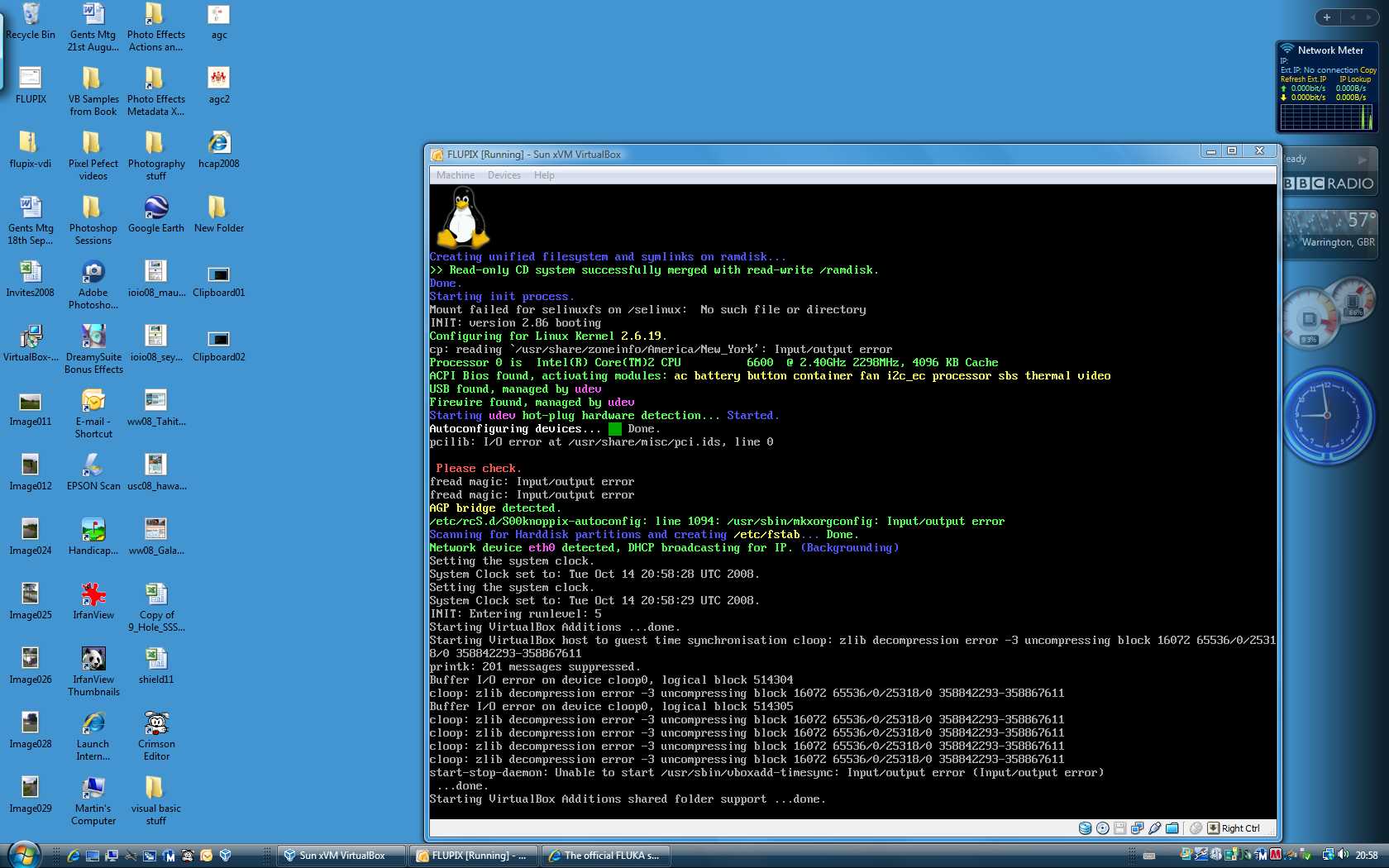Click Refresh Ext. IP in Network Meter
The width and height of the screenshot is (1389, 868).
(1303, 79)
